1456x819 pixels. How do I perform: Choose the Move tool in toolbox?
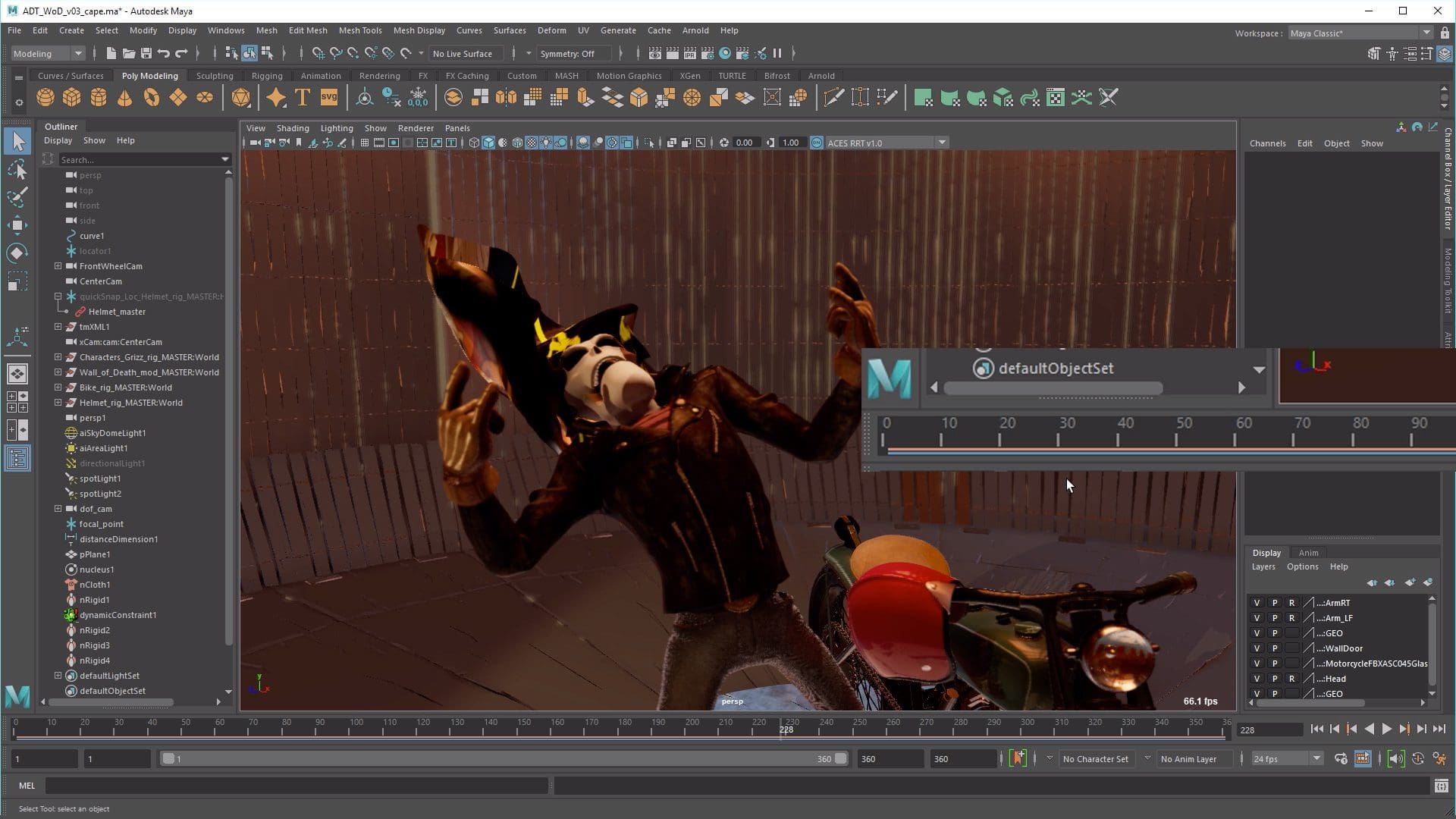point(18,225)
